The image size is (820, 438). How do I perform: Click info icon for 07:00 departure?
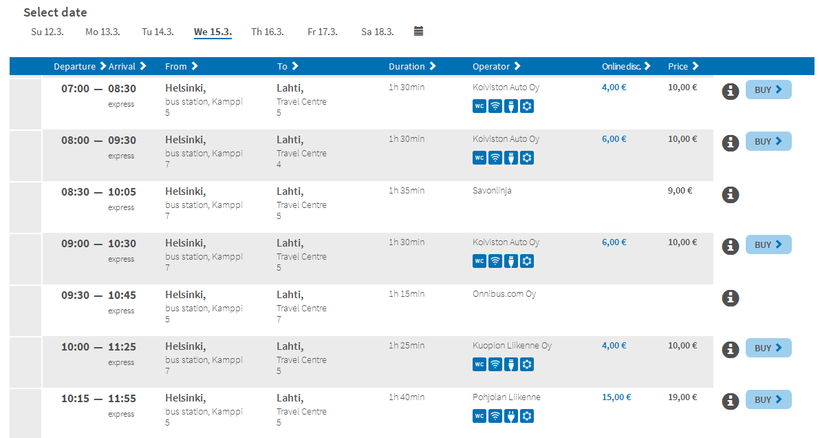point(730,90)
